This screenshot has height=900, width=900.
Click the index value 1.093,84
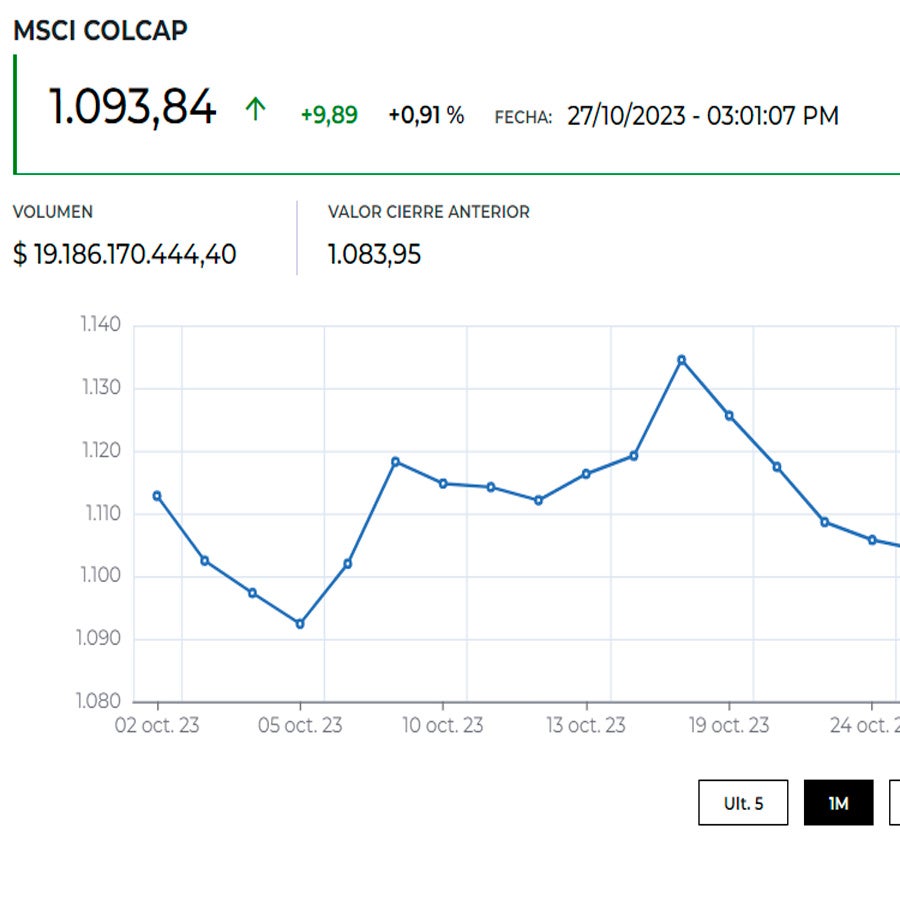click(x=132, y=108)
